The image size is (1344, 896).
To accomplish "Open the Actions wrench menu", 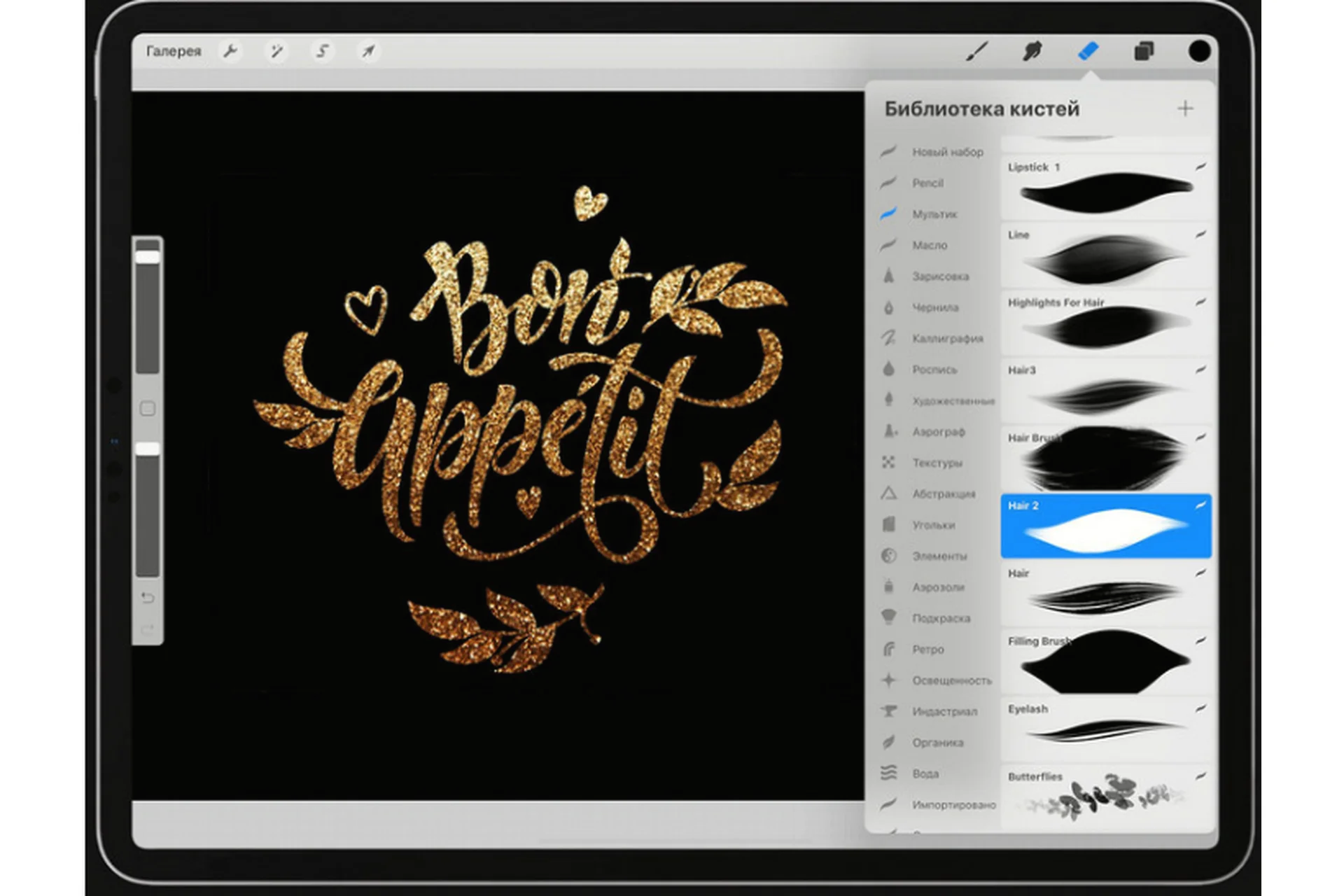I will tap(230, 51).
